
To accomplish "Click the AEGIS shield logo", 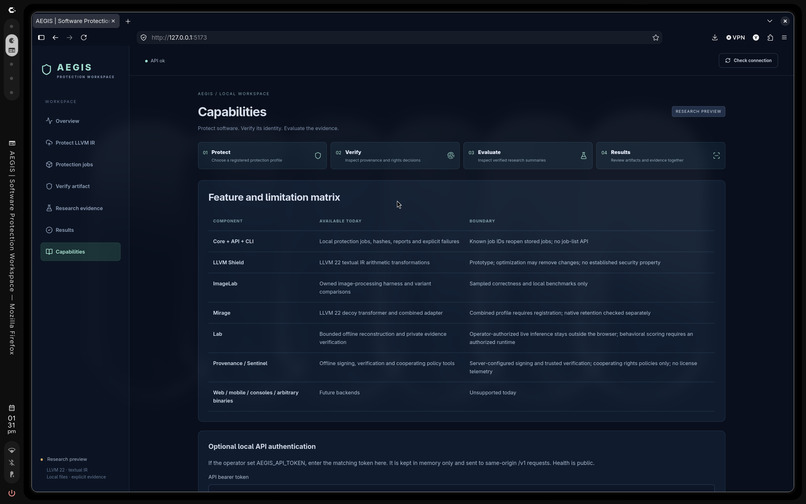I will tap(46, 69).
